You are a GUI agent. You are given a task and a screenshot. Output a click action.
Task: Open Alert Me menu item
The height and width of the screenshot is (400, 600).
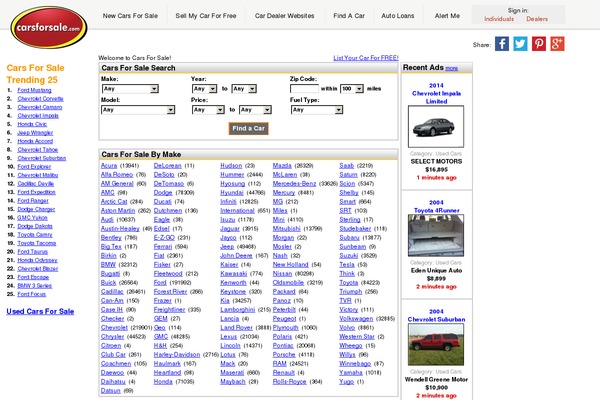coord(447,16)
